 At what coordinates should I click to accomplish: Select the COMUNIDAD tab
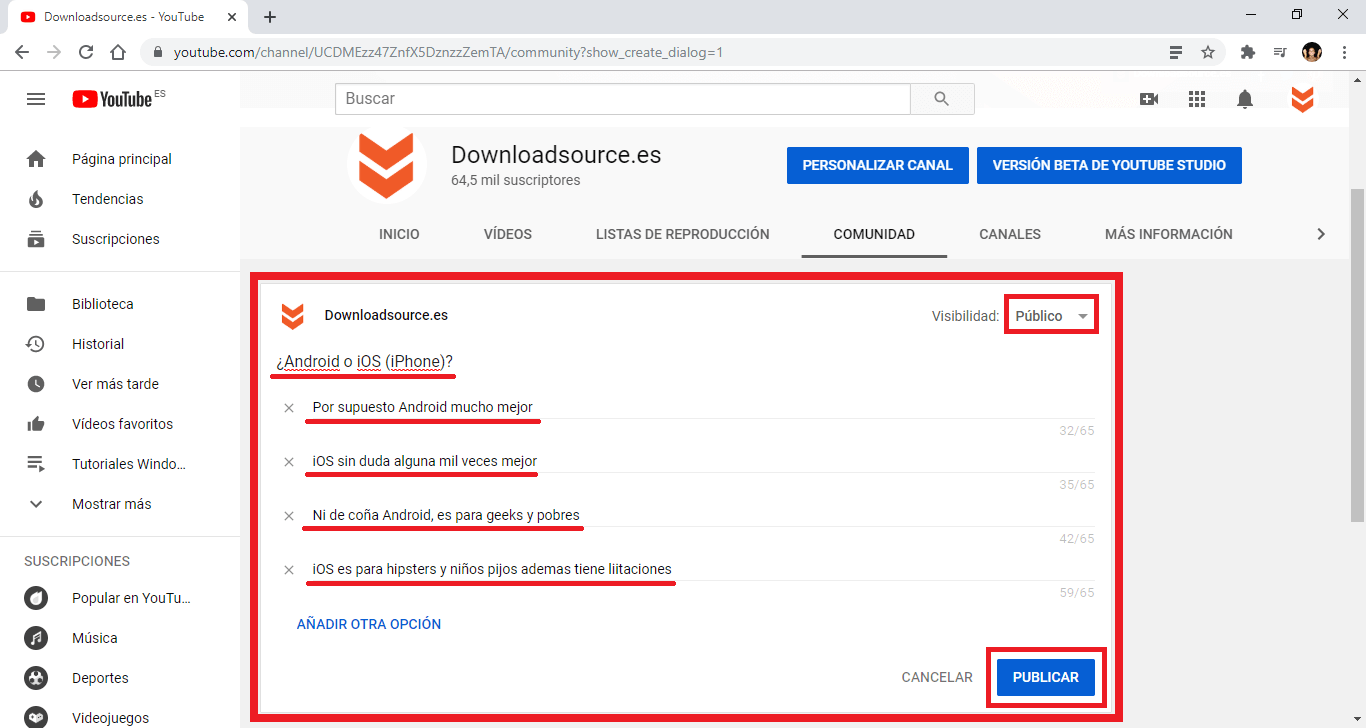pyautogui.click(x=874, y=234)
